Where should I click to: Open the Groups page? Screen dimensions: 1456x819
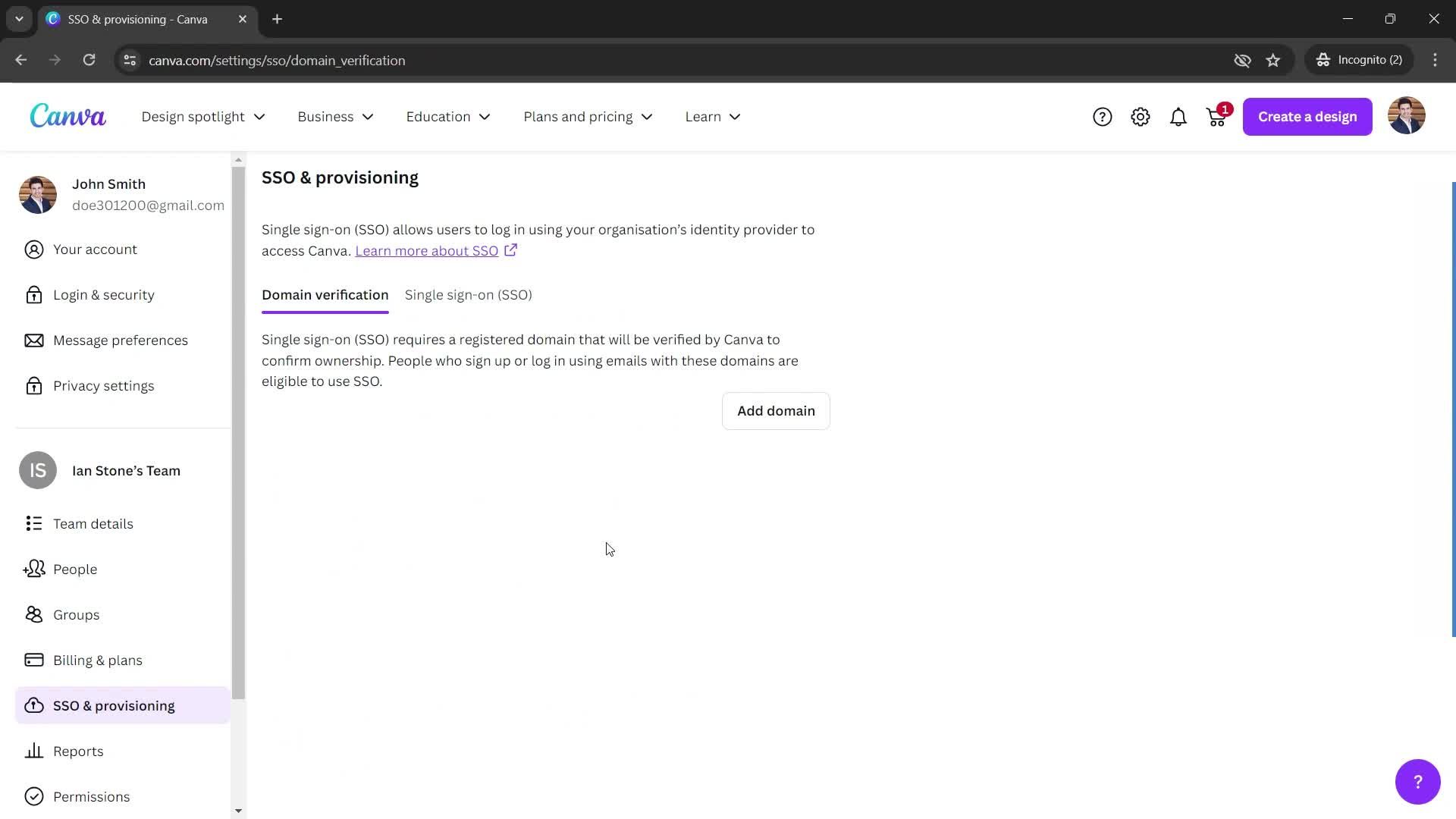coord(121,615)
